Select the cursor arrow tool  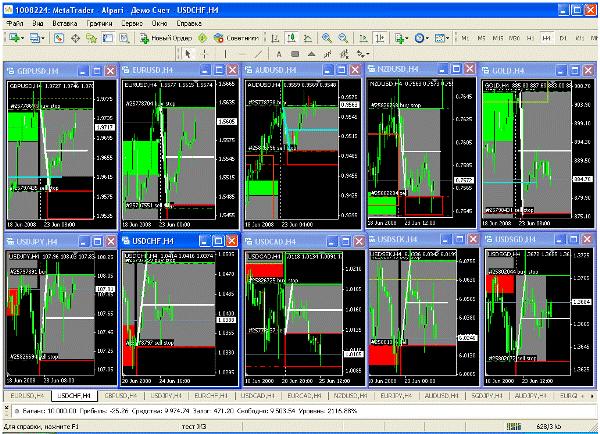(188, 54)
